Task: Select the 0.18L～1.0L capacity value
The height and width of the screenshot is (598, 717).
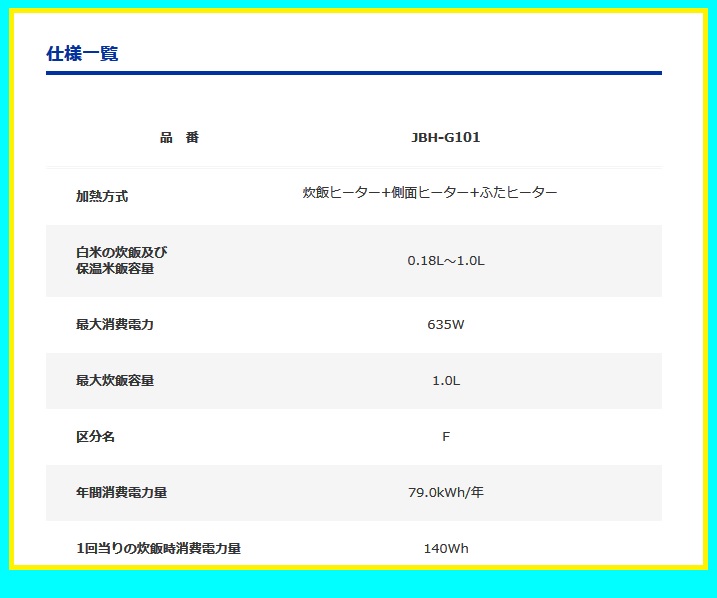Action: (x=445, y=261)
